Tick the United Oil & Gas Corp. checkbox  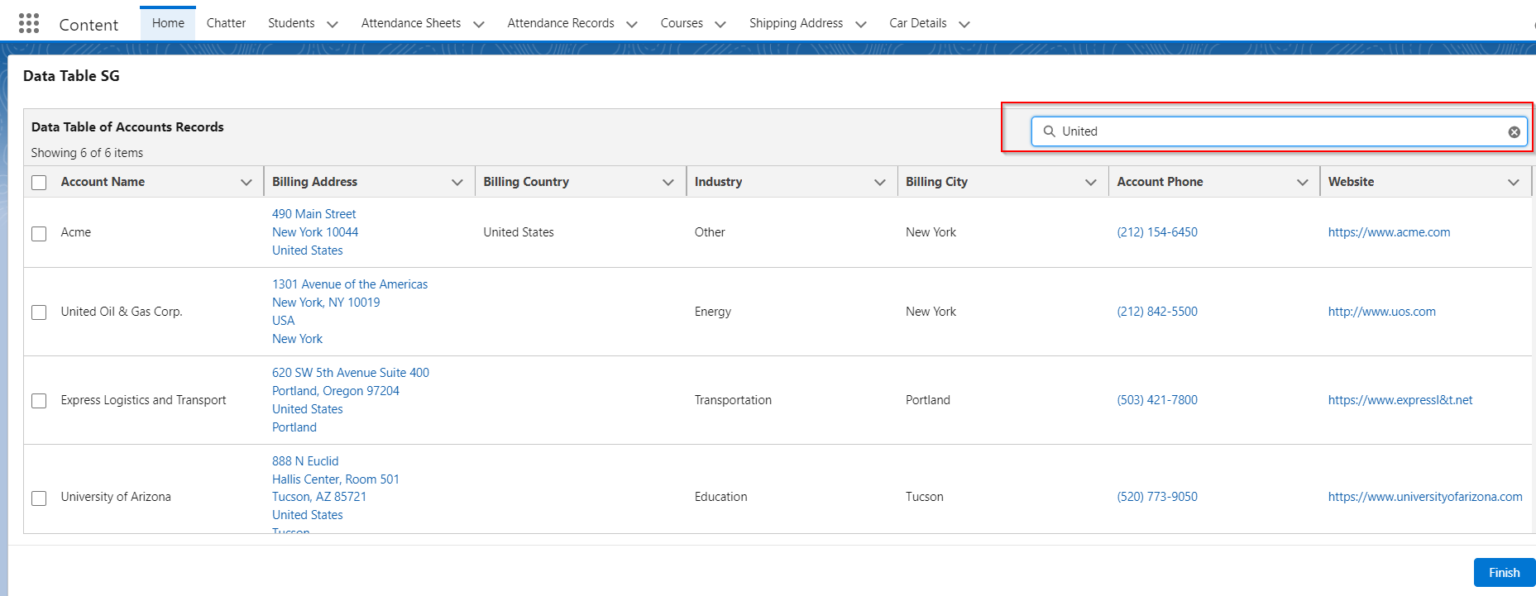(39, 312)
